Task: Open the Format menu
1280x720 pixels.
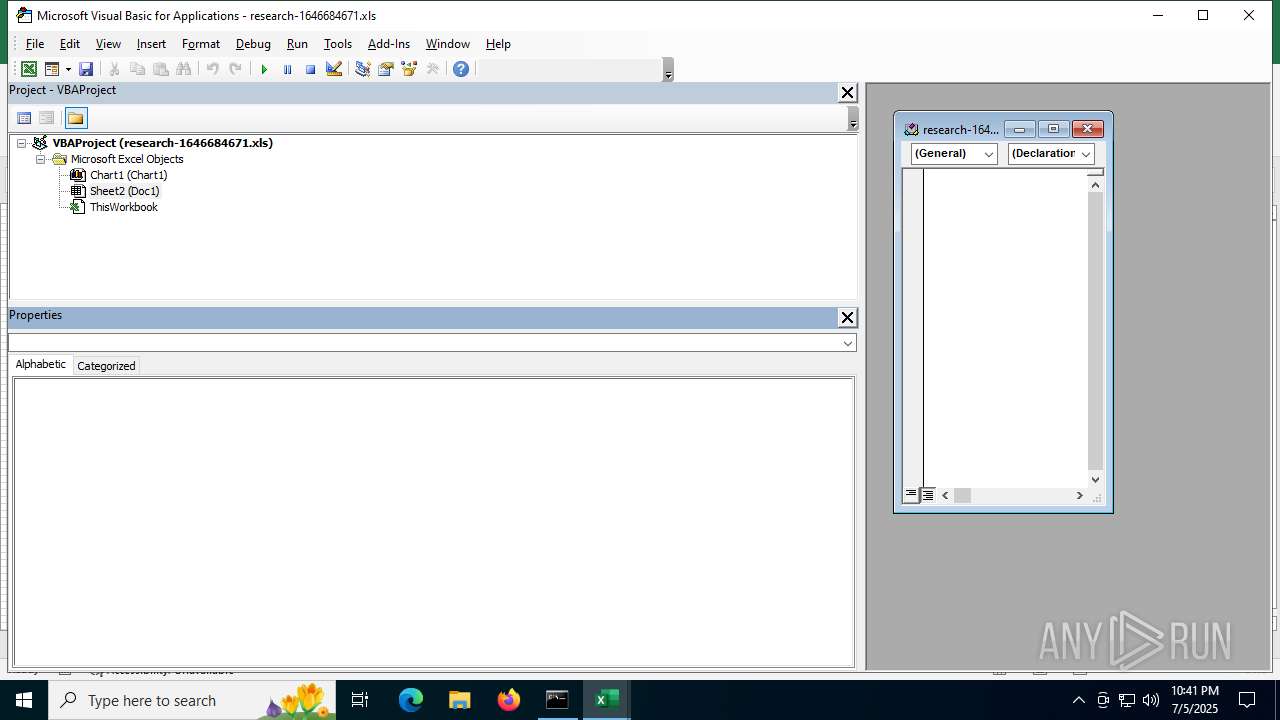Action: (201, 44)
